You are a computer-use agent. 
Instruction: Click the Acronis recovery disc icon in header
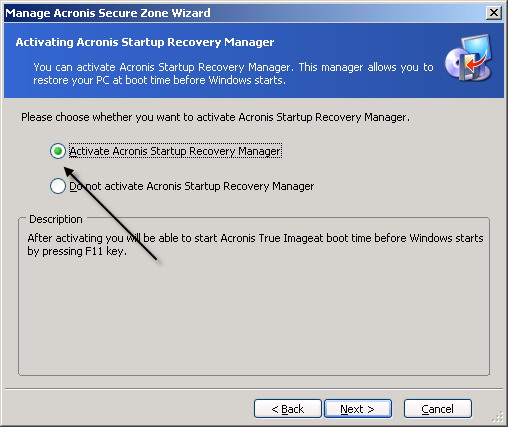[x=469, y=58]
